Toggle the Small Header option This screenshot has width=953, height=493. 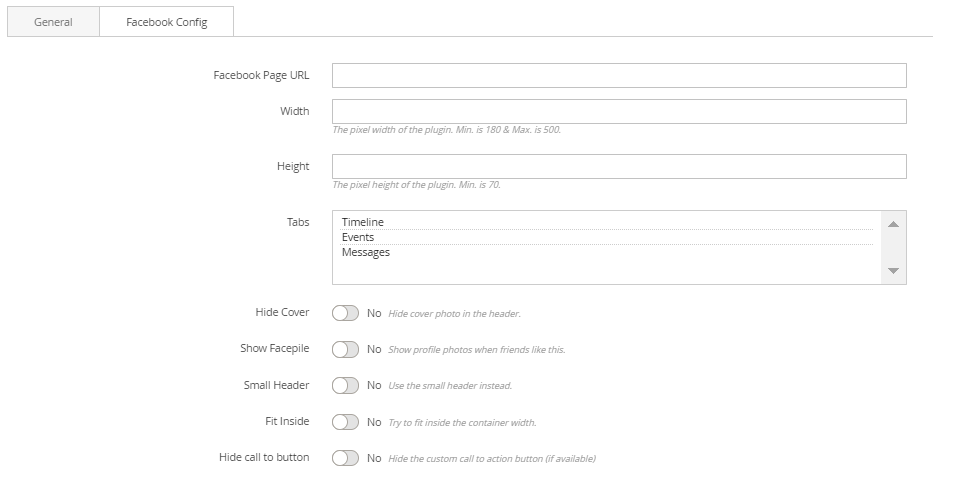coord(345,385)
